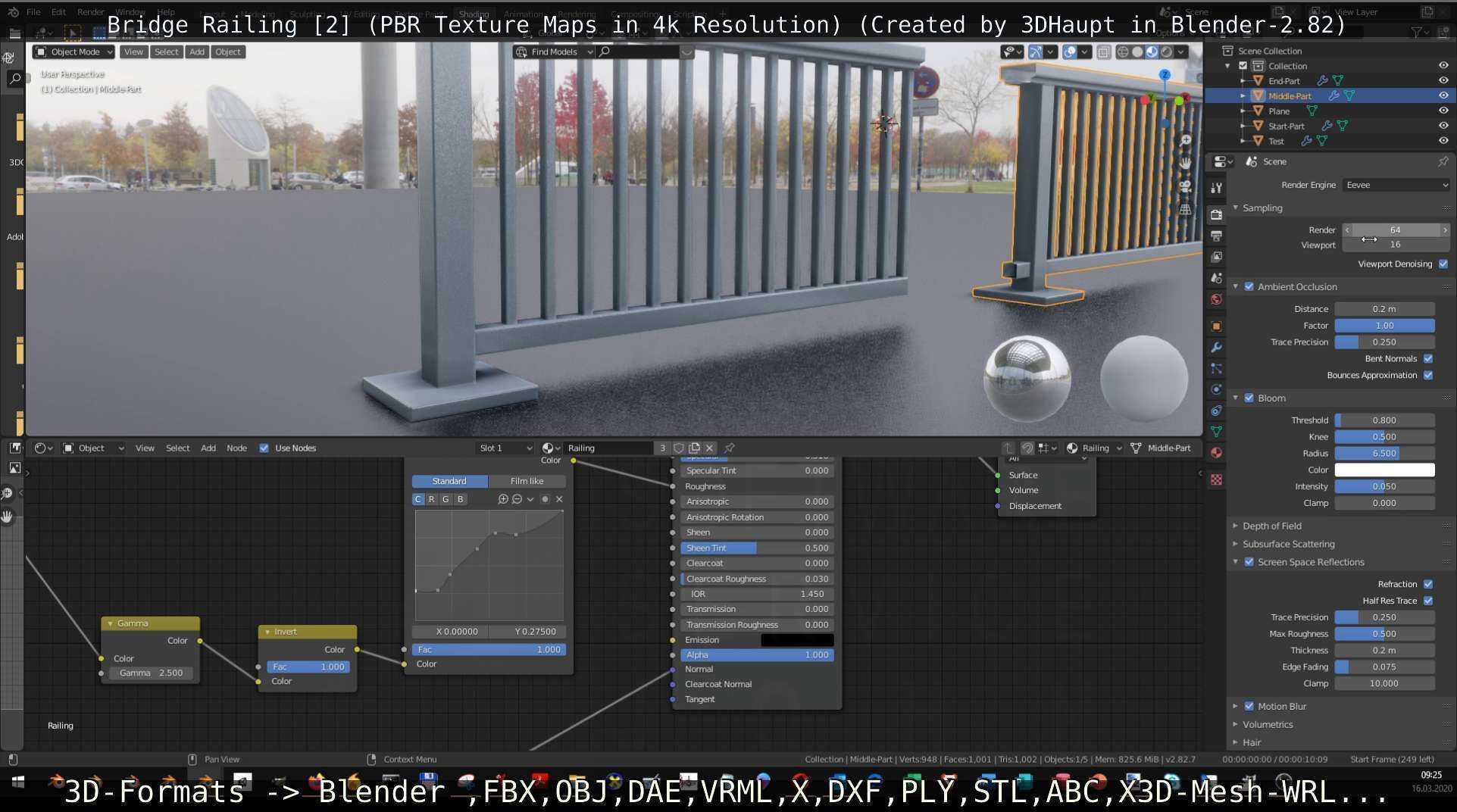Open the node editor Node menu
Image resolution: width=1457 pixels, height=812 pixels.
tap(236, 448)
